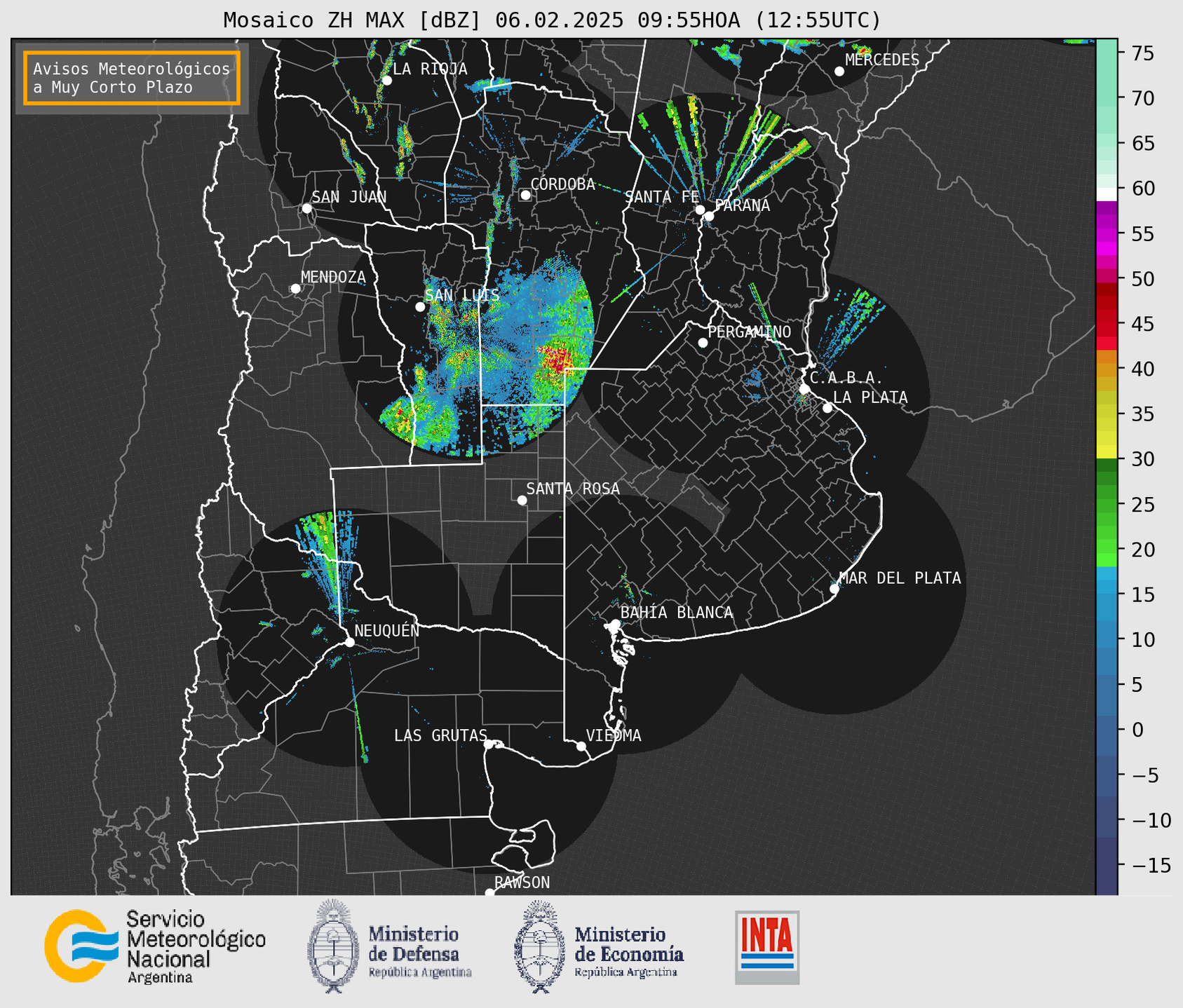The image size is (1183, 1008).
Task: Click the C.A.B.A. city marker
Action: [804, 389]
